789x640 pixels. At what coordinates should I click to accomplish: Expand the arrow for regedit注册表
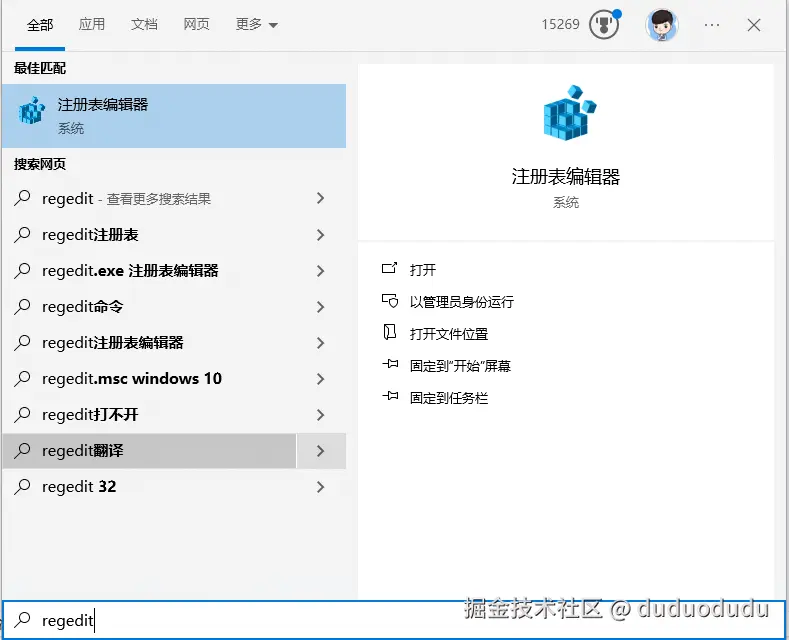(321, 234)
